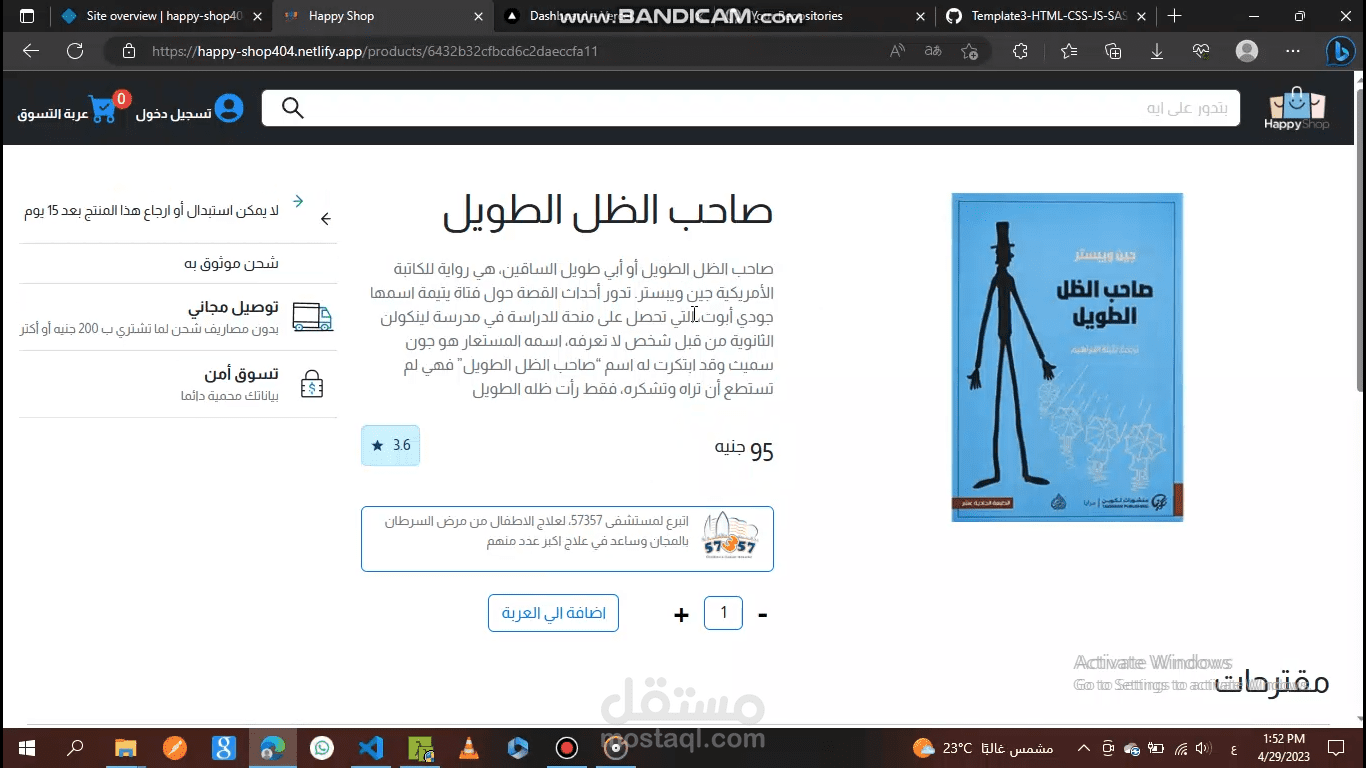
Task: Click the left arrow in the returns box
Action: 325,218
